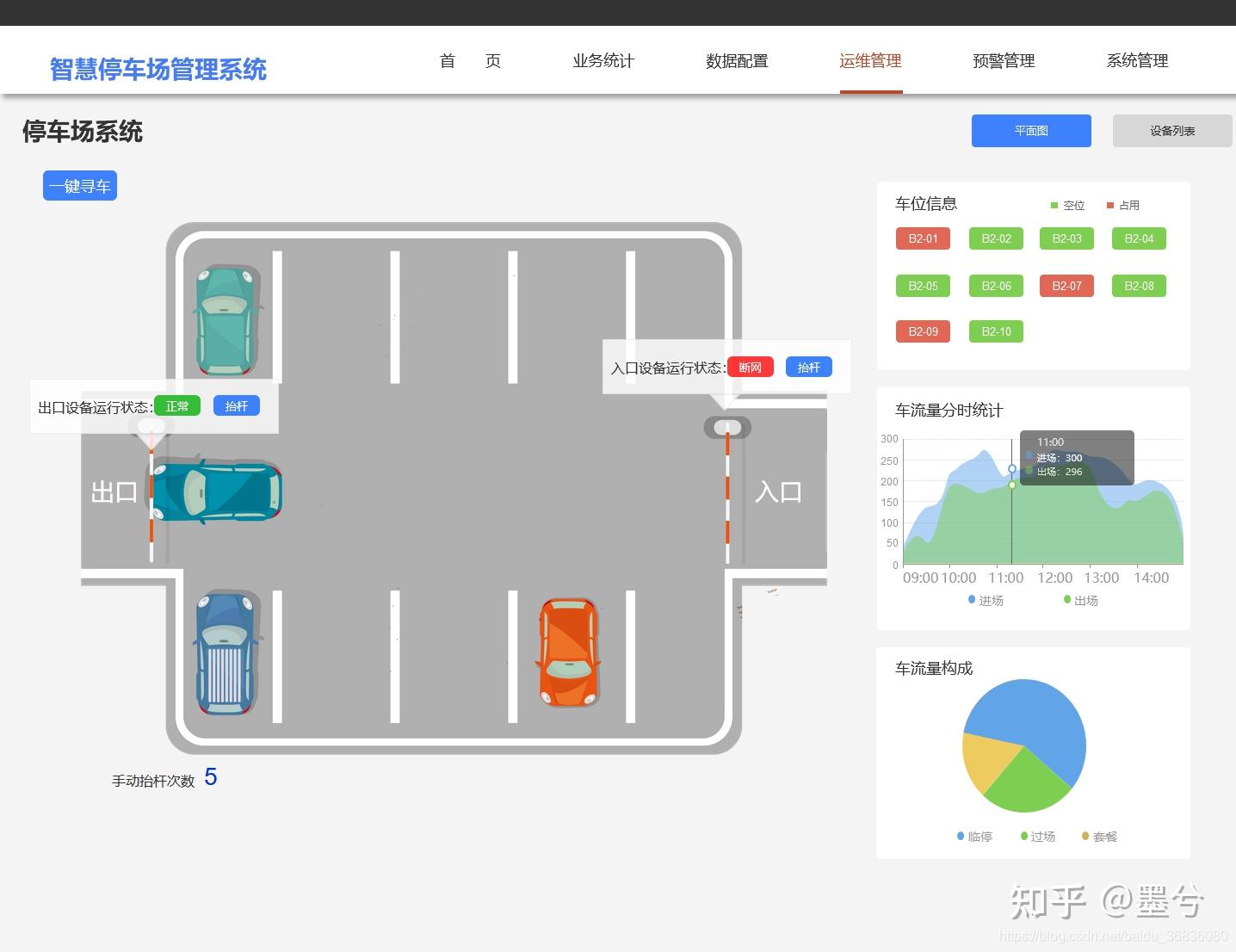1236x952 pixels.
Task: Switch to the 平面图 view
Action: 1031,130
